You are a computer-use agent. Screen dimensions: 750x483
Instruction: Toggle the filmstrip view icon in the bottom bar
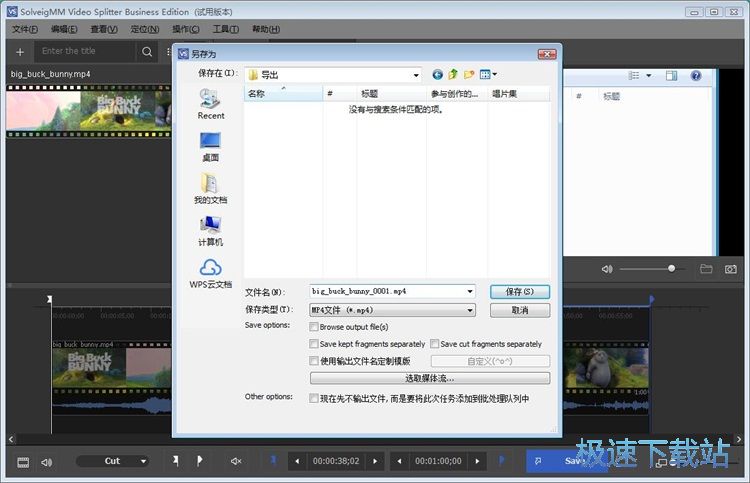(23, 462)
